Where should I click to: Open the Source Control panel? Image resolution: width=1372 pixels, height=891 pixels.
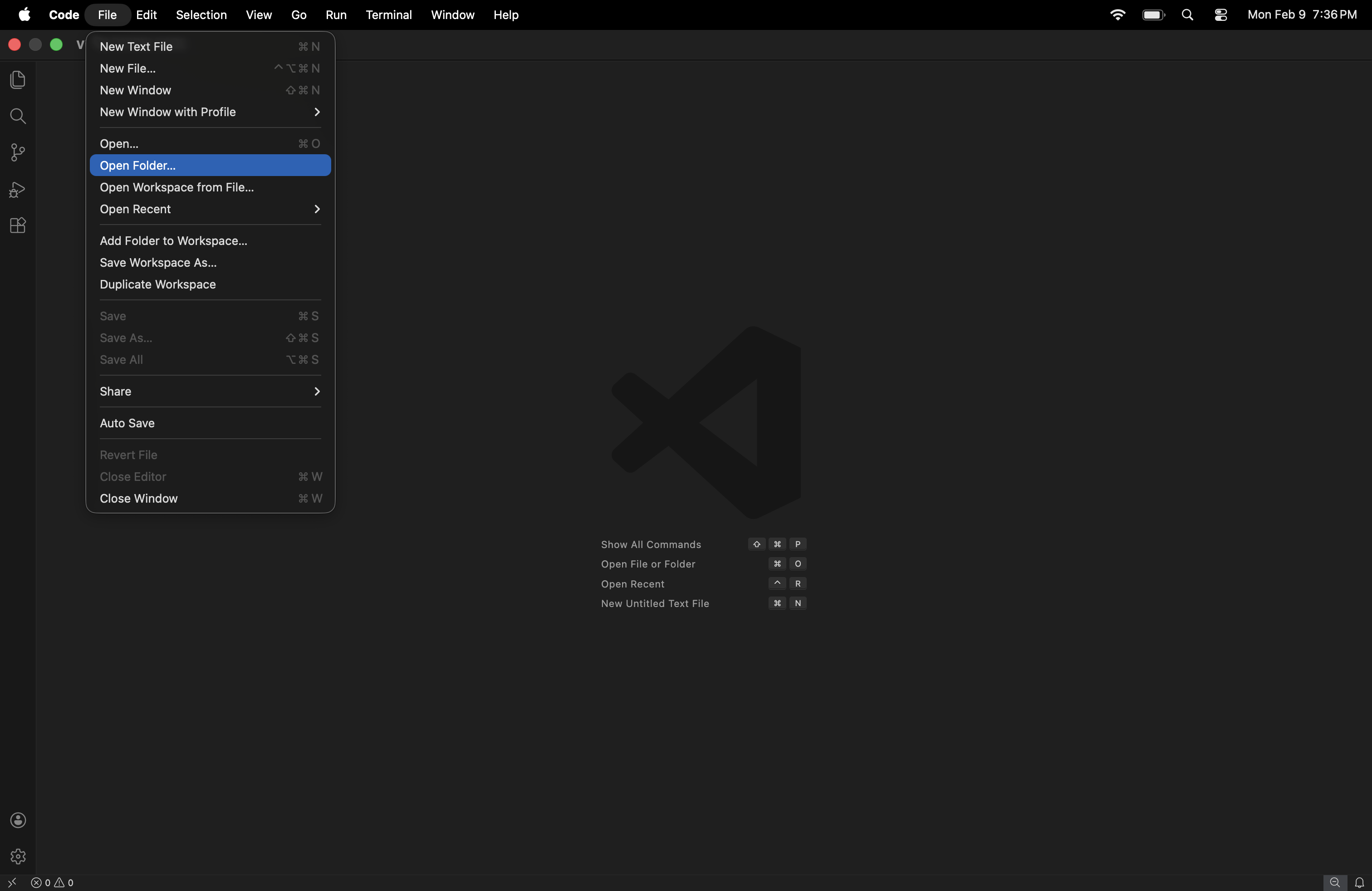pos(17,152)
